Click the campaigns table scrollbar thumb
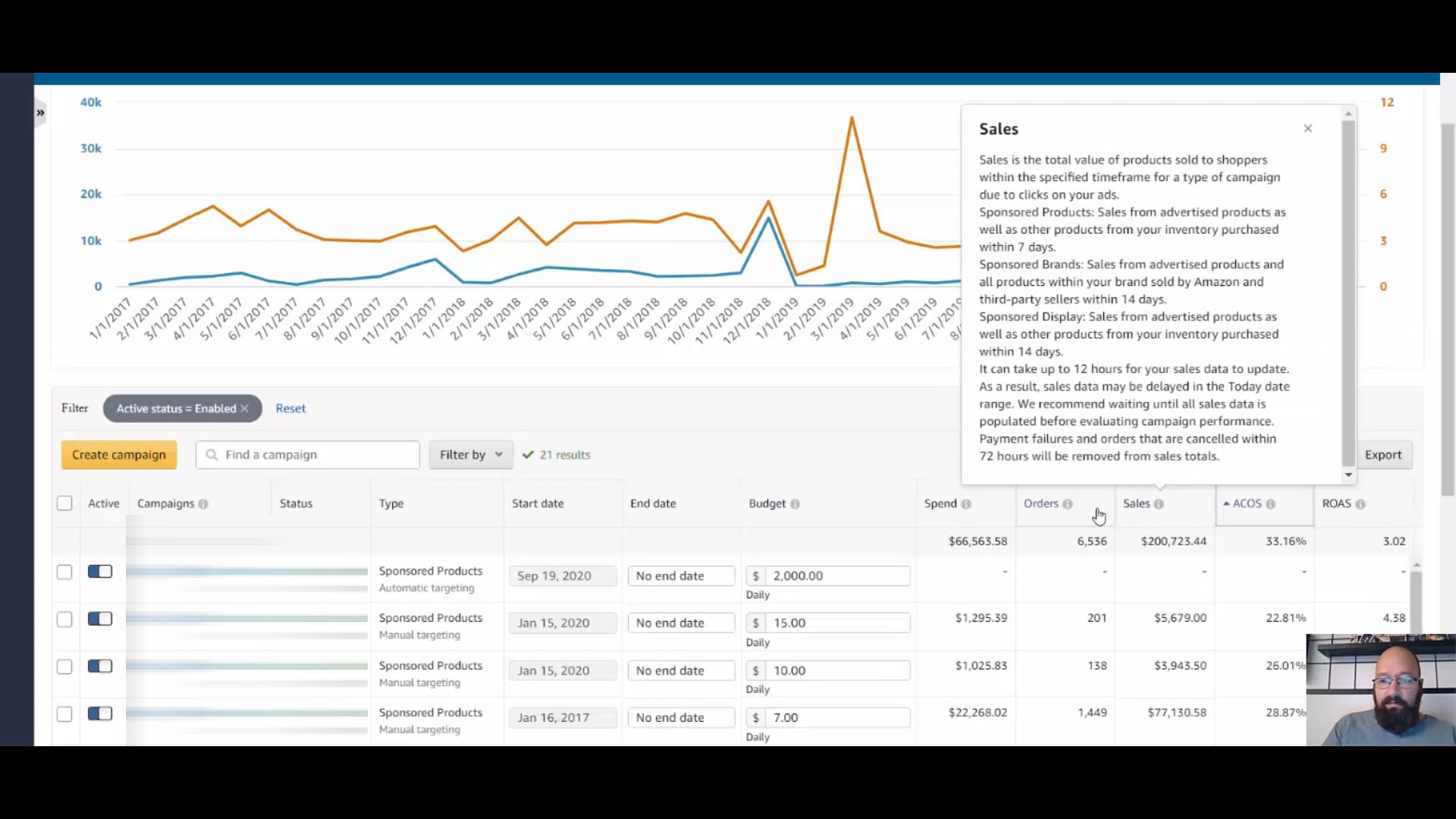 click(x=1416, y=603)
